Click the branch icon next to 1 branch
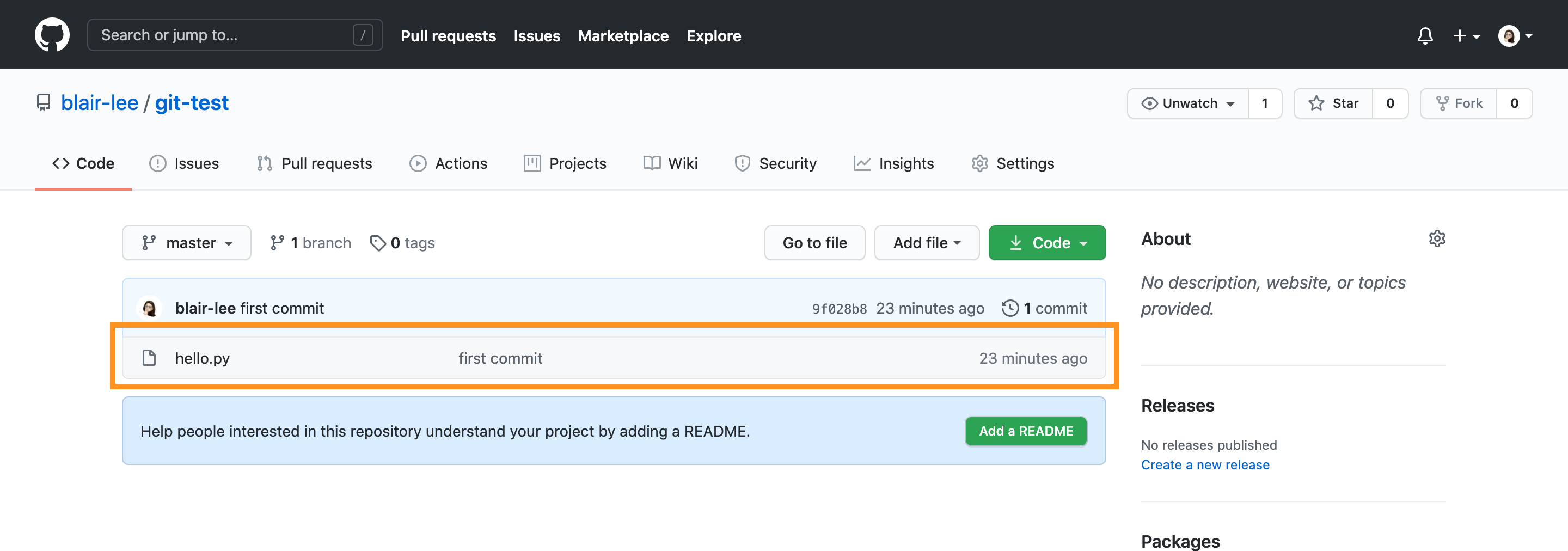Image resolution: width=1568 pixels, height=551 pixels. click(x=279, y=242)
